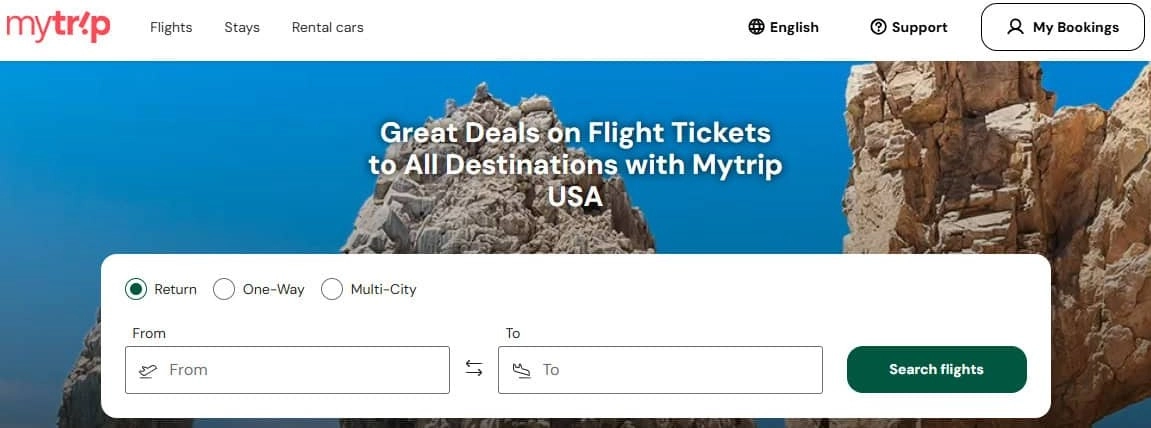Open the Stays menu item
Screen dimensions: 1151x428
pyautogui.click(x=242, y=27)
